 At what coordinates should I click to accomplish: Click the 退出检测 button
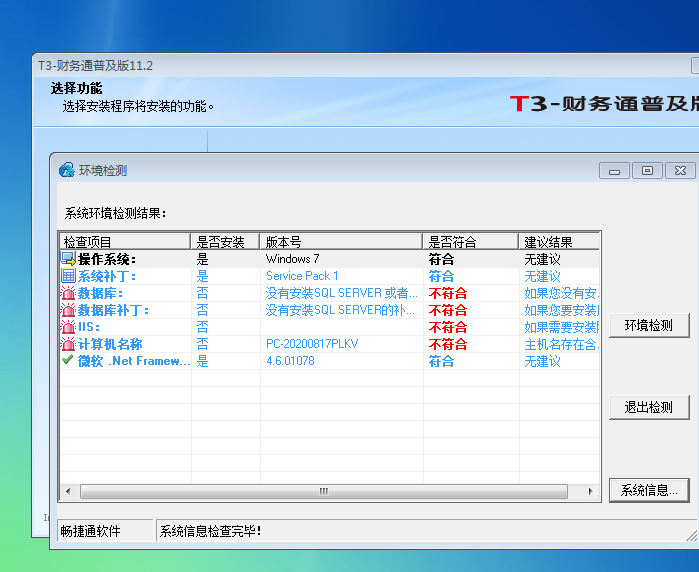649,407
